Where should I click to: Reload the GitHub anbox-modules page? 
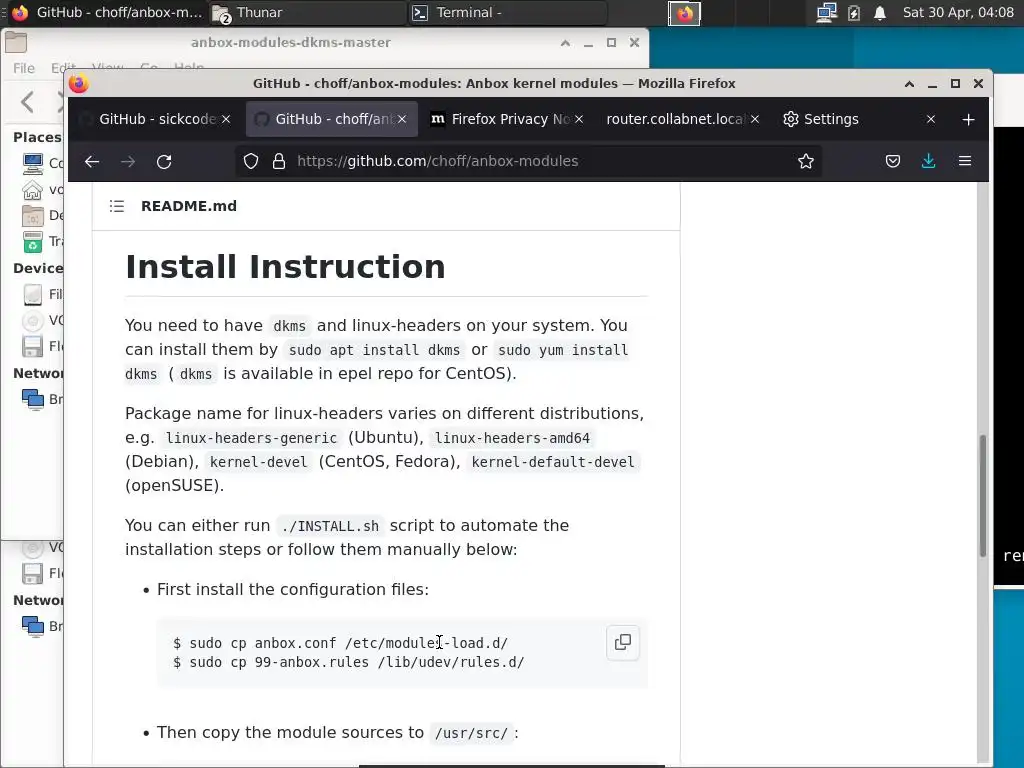point(164,161)
